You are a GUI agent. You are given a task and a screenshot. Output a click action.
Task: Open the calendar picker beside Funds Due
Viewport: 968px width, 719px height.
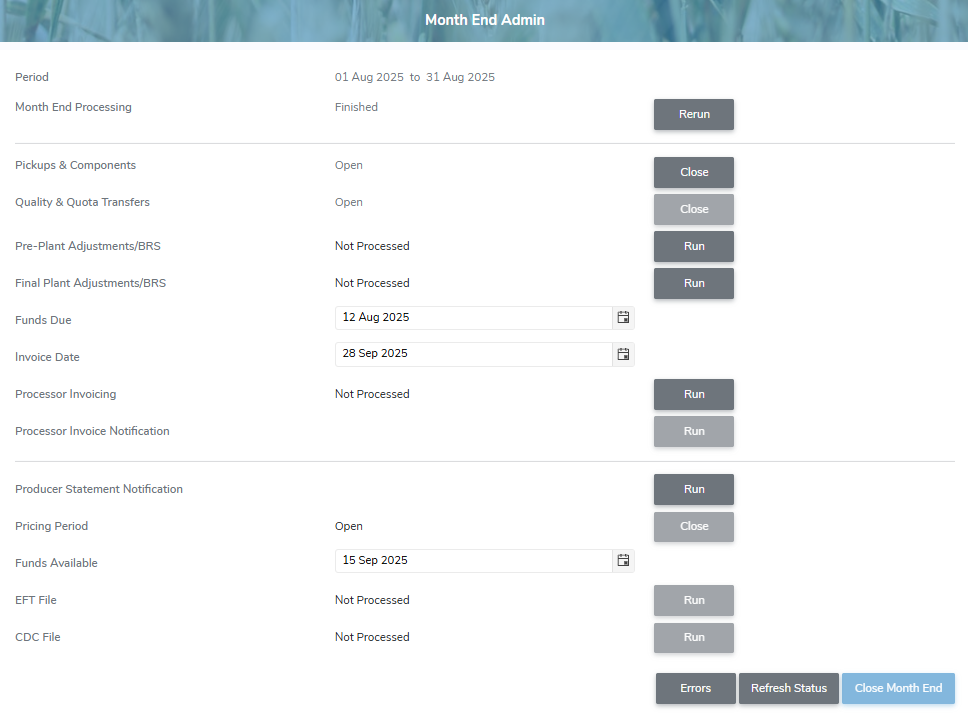(623, 317)
